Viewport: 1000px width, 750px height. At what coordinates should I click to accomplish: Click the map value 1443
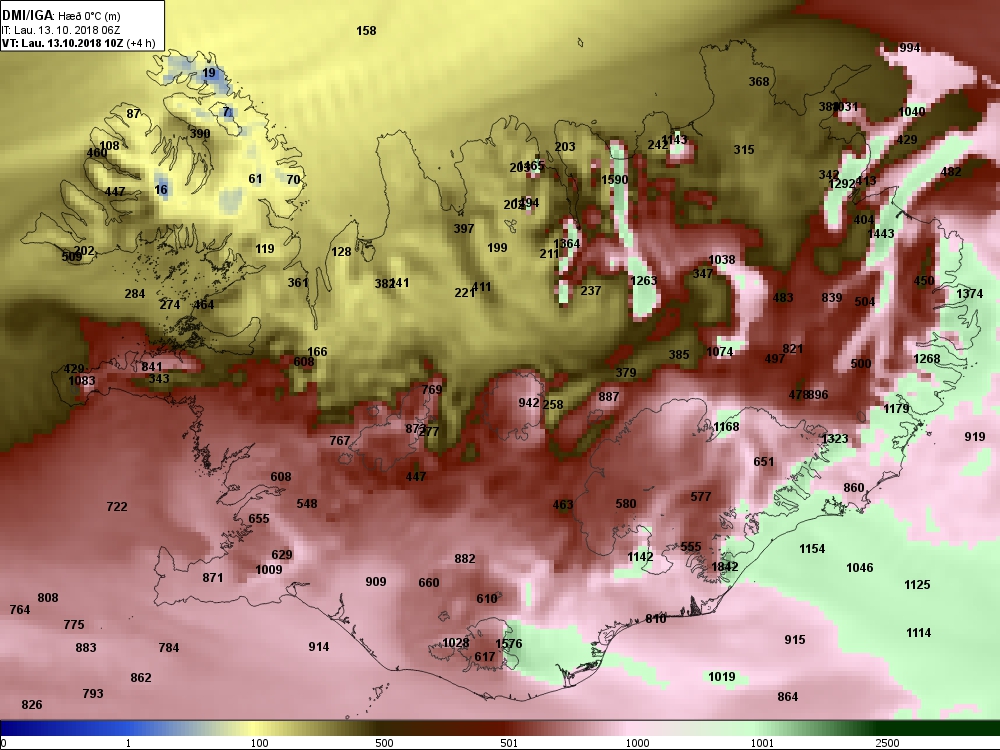881,234
